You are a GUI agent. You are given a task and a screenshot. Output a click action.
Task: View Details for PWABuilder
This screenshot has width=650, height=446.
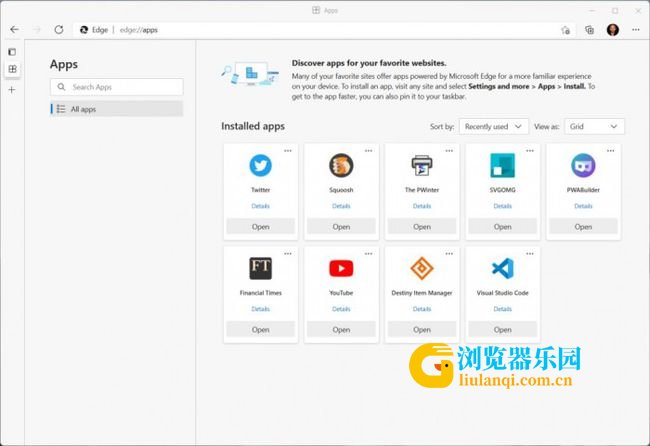(x=583, y=206)
